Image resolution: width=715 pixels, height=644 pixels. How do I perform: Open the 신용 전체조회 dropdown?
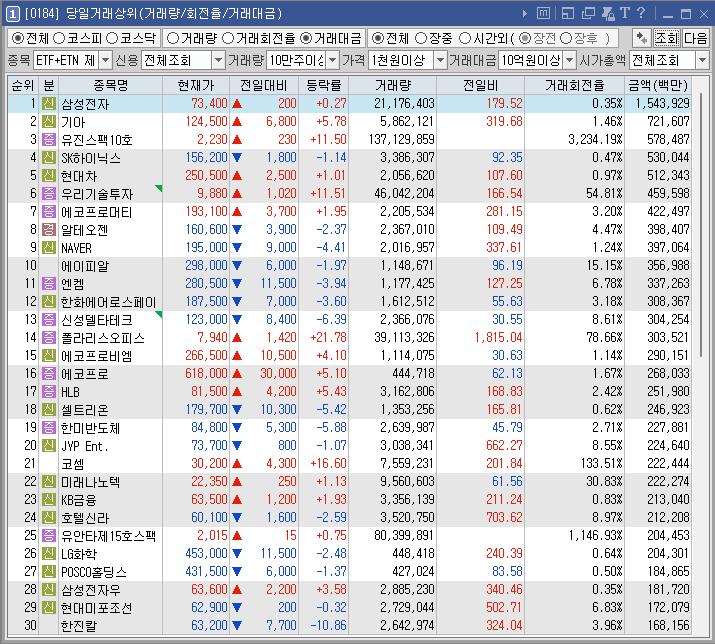tap(218, 60)
